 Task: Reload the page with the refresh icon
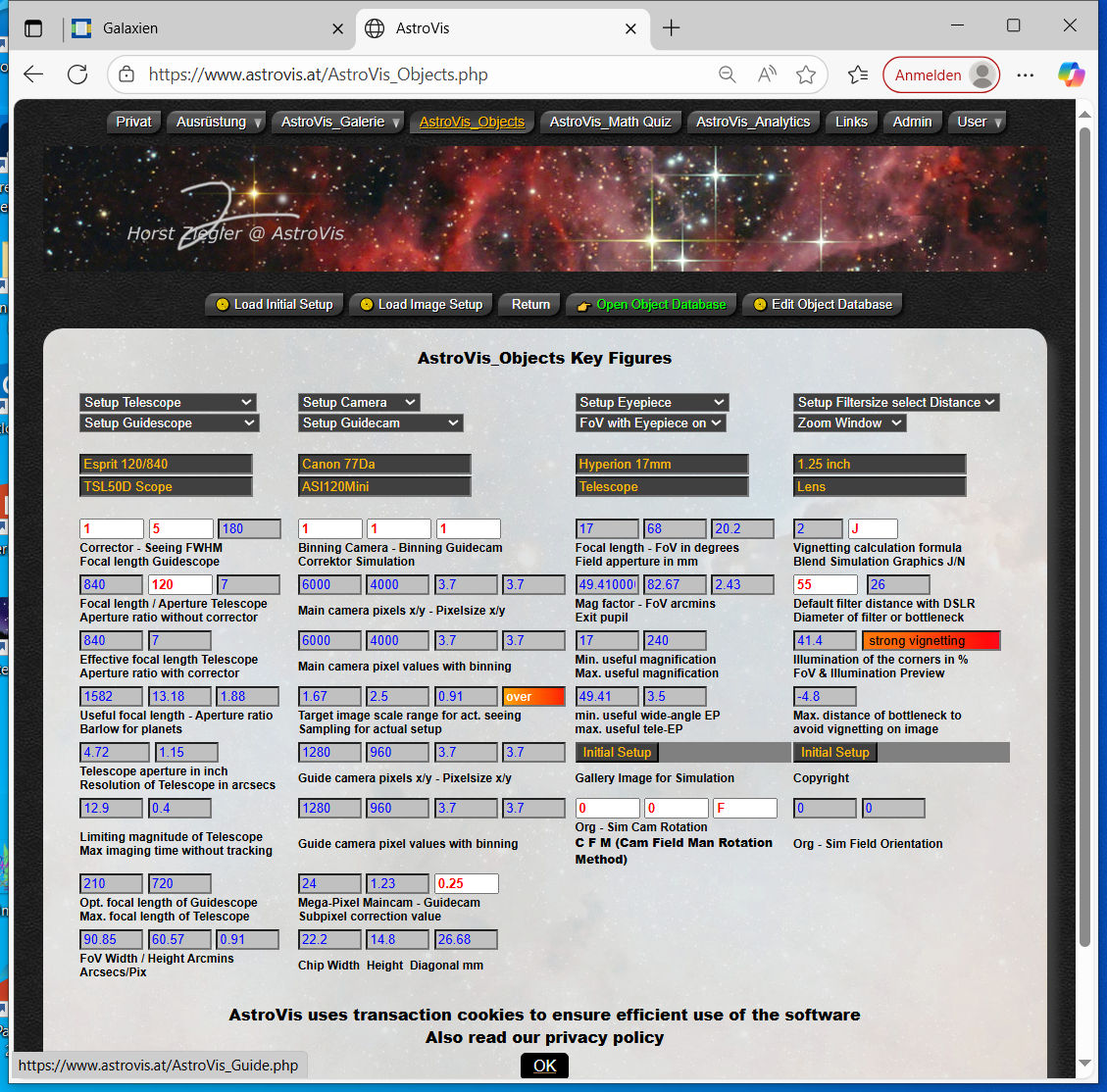(77, 74)
